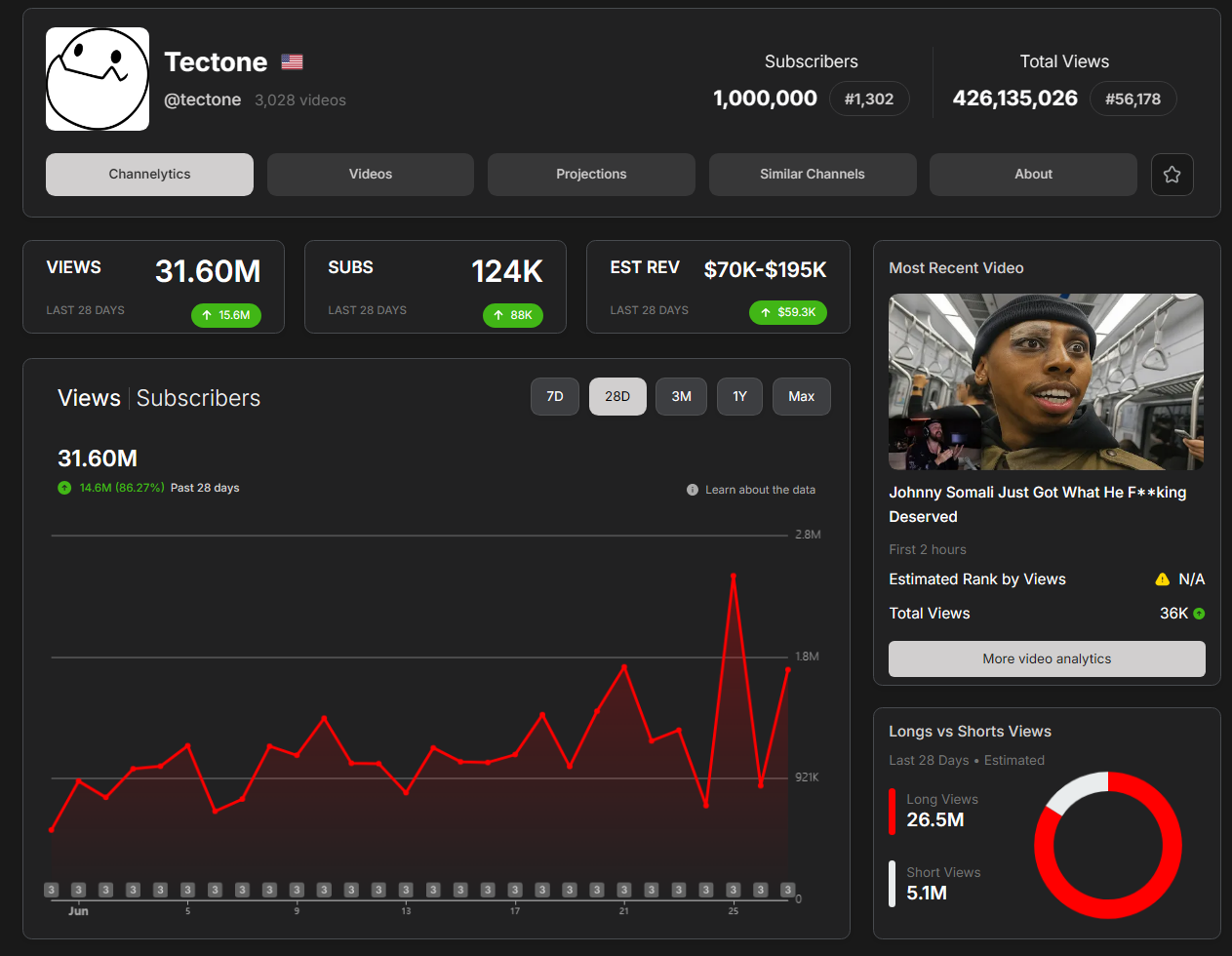Click the info icon beside Learn about the data
The image size is (1232, 956).
pyautogui.click(x=693, y=490)
